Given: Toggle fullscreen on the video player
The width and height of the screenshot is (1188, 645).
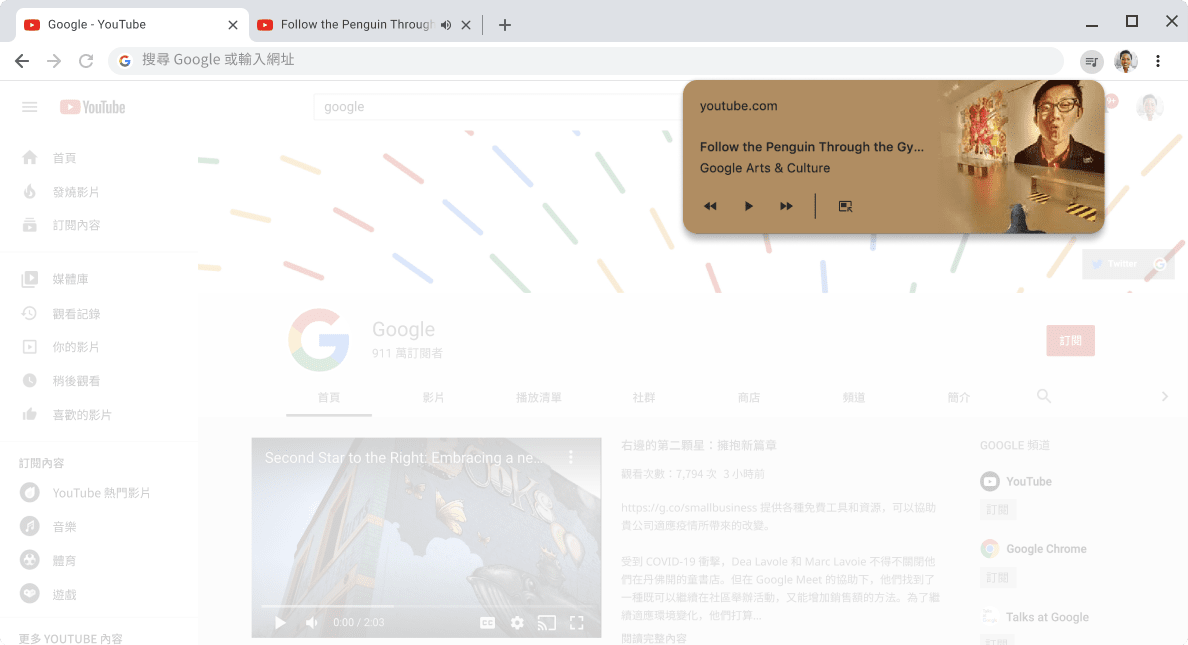Looking at the screenshot, I should click(x=576, y=623).
